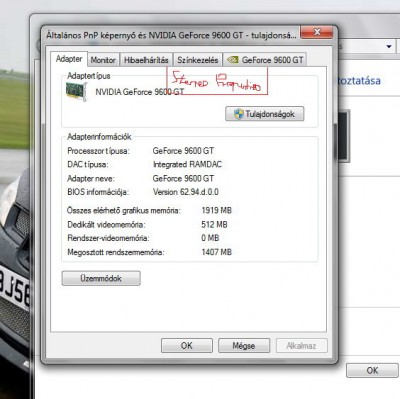400x399 pixels.
Task: Click OK in the background window
Action: [372, 370]
